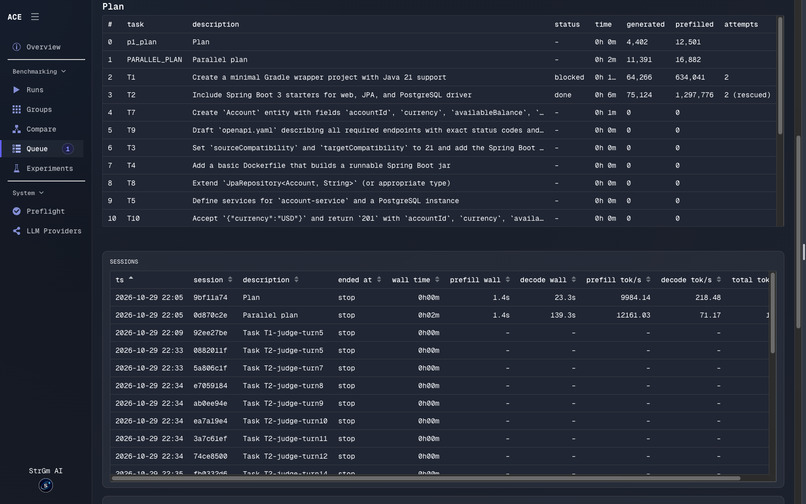This screenshot has height=504, width=806.
Task: Click the page vertical scrollbar
Action: pyautogui.click(x=799, y=231)
